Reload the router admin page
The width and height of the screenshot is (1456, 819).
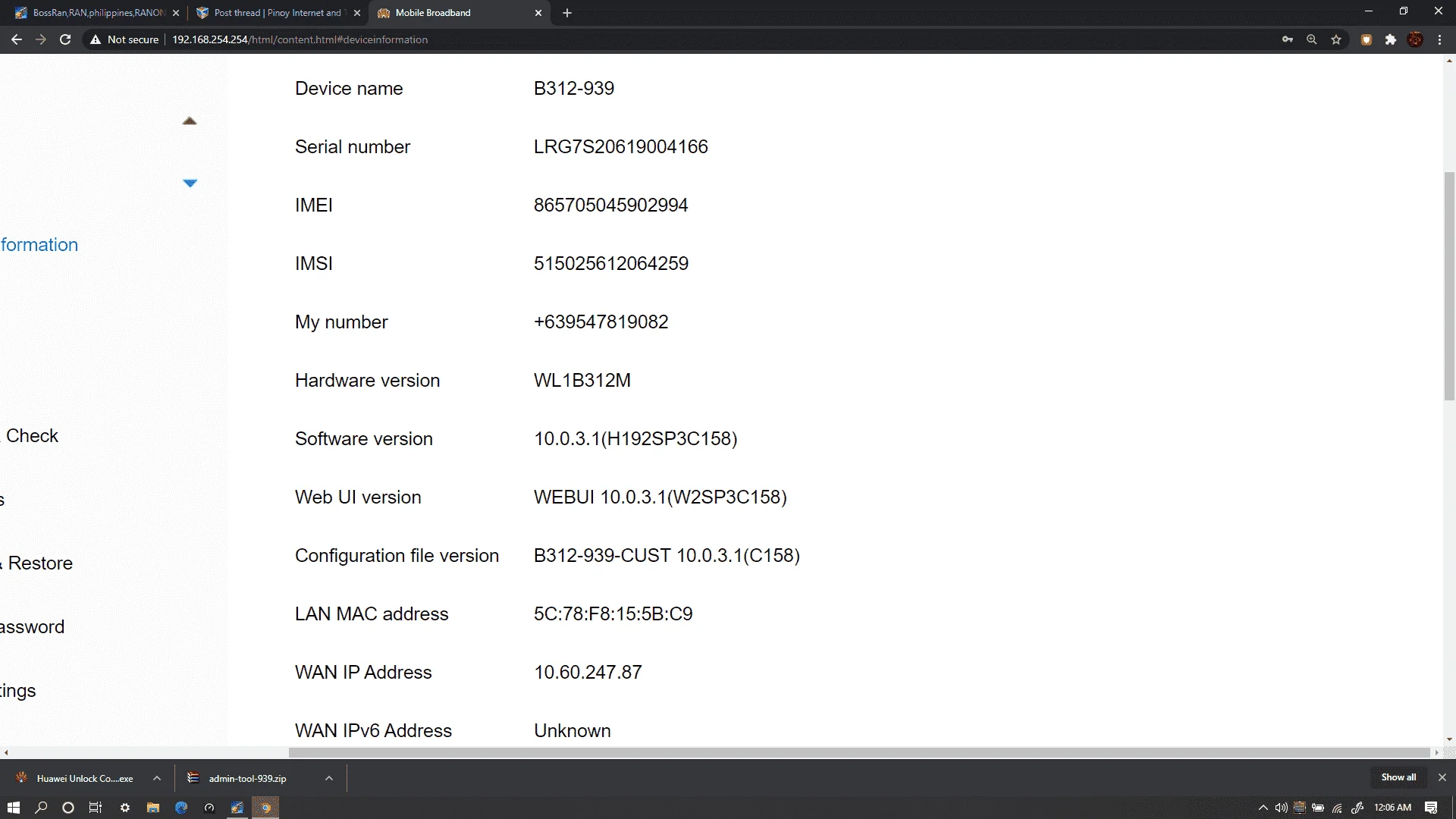coord(65,39)
